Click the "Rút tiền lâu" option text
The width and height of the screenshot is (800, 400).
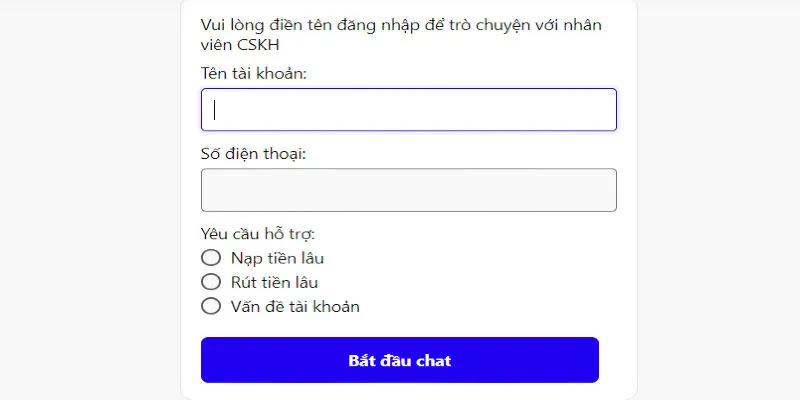click(x=267, y=282)
